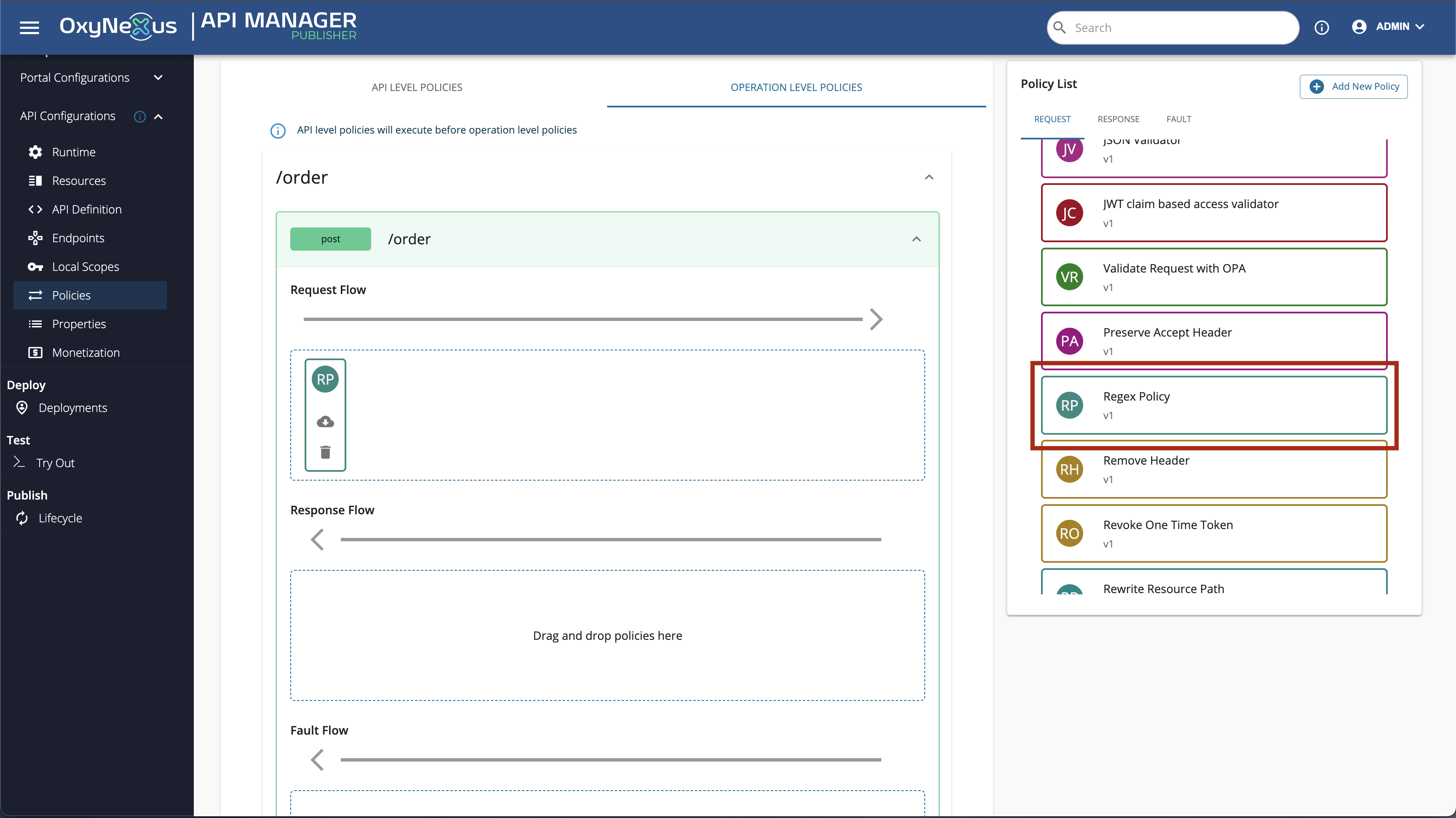Collapse the /order resource group chevron

tap(929, 177)
